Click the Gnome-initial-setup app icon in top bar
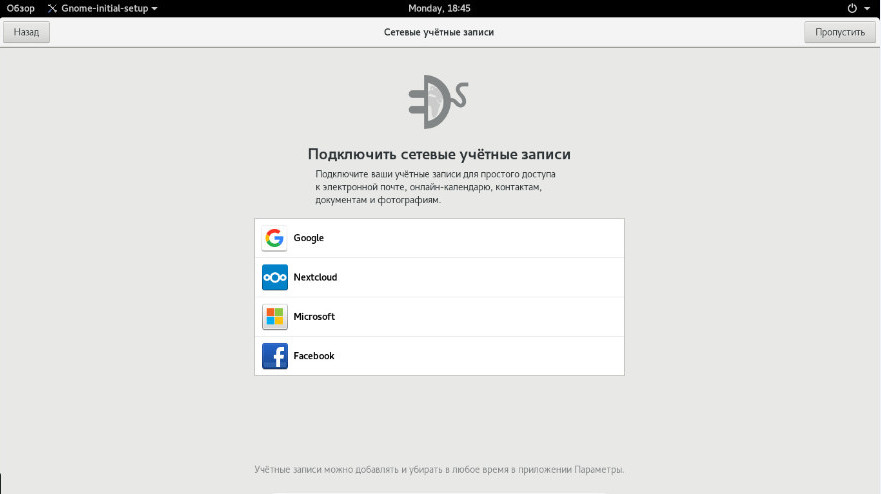This screenshot has height=494, width=881. [52, 8]
